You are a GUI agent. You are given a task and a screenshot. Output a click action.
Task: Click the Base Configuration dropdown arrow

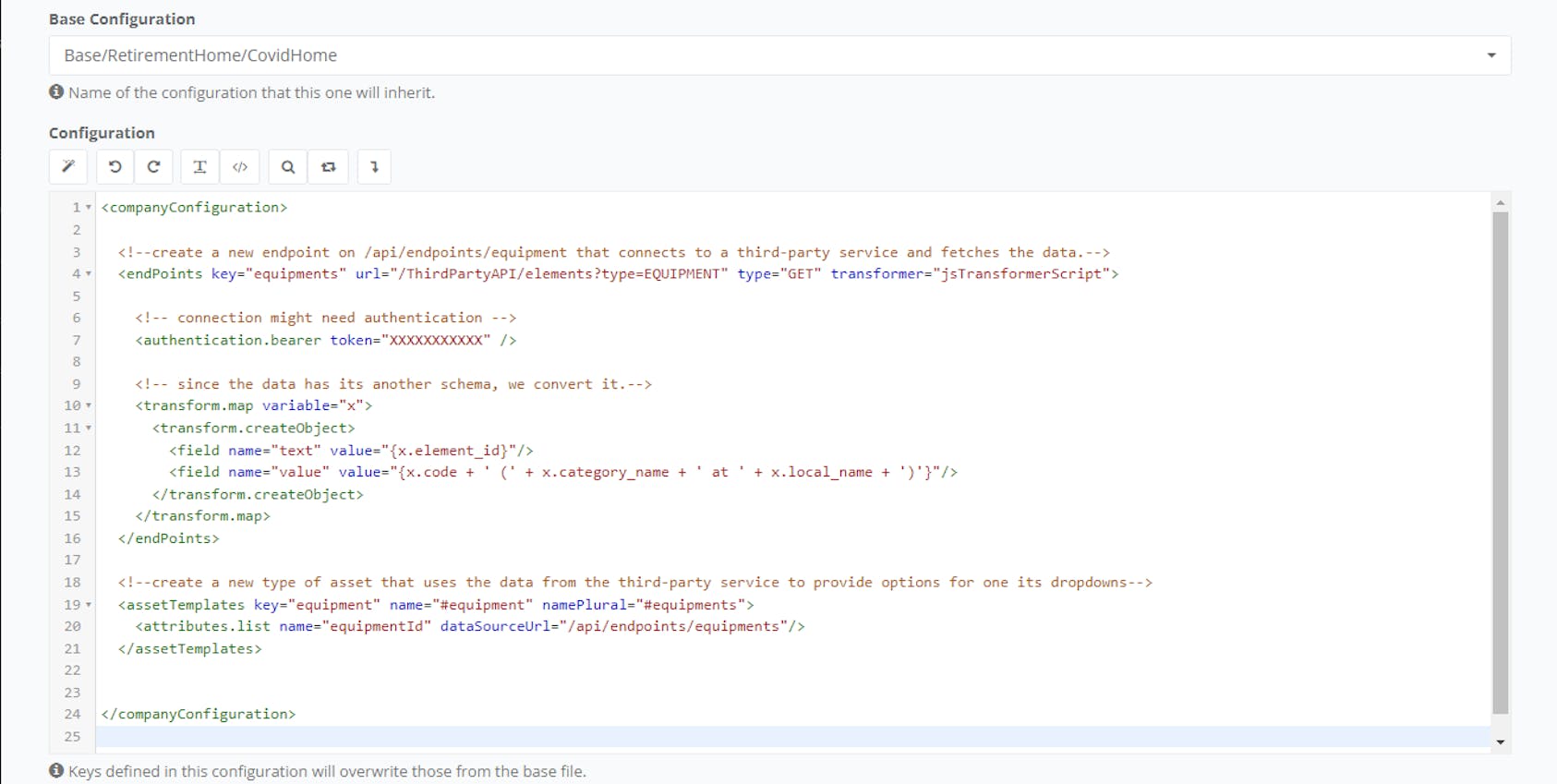(x=1491, y=55)
